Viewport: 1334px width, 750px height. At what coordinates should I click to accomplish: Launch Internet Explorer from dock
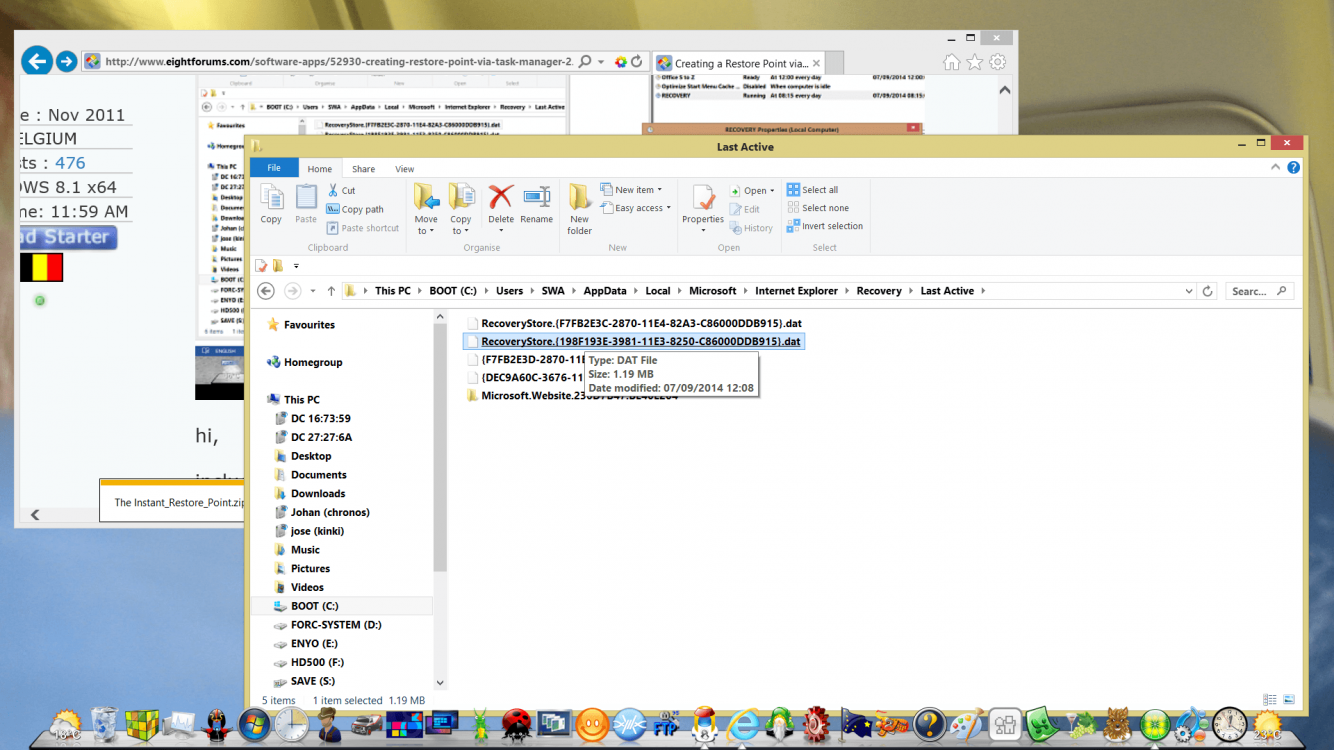pos(744,724)
